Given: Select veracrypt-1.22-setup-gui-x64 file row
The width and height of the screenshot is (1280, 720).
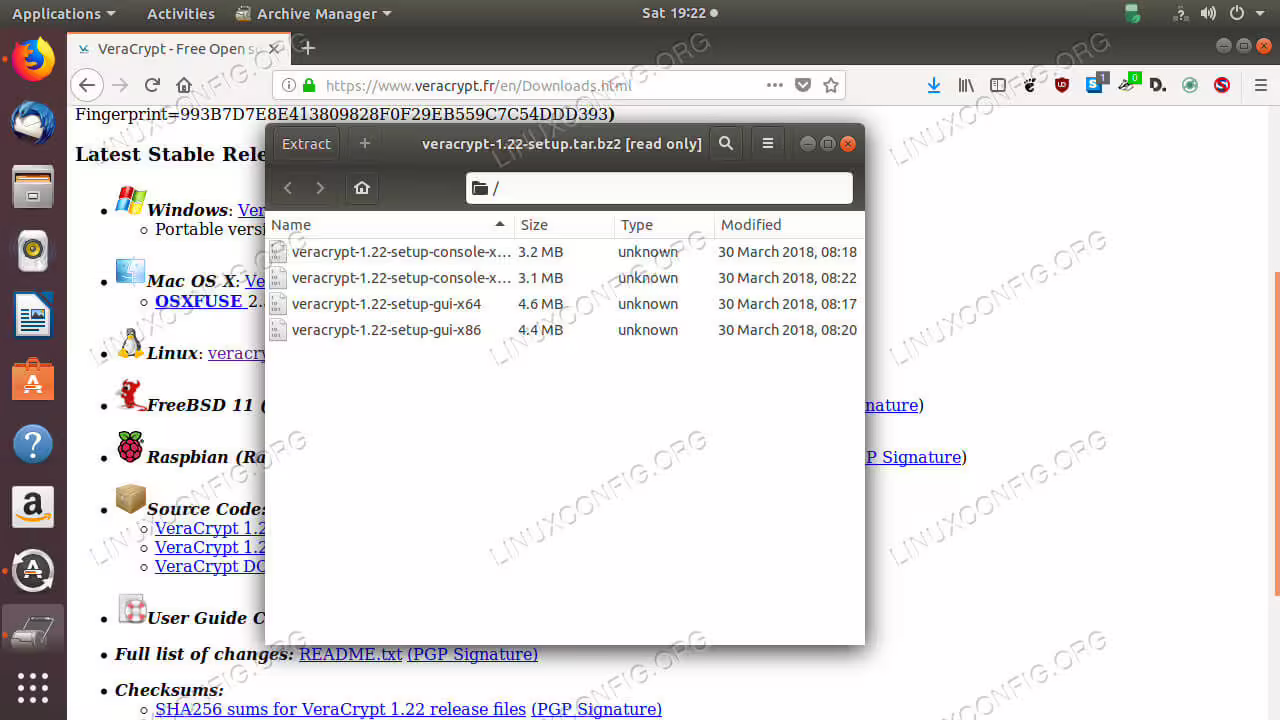Looking at the screenshot, I should click(564, 304).
